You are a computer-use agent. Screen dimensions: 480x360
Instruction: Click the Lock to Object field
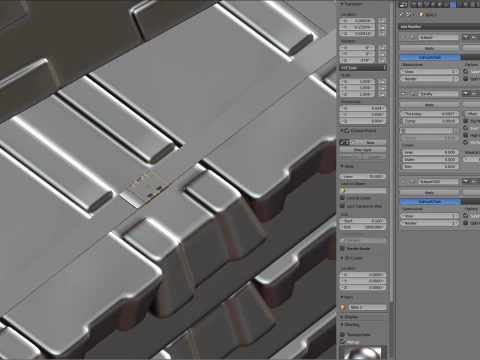coord(363,190)
